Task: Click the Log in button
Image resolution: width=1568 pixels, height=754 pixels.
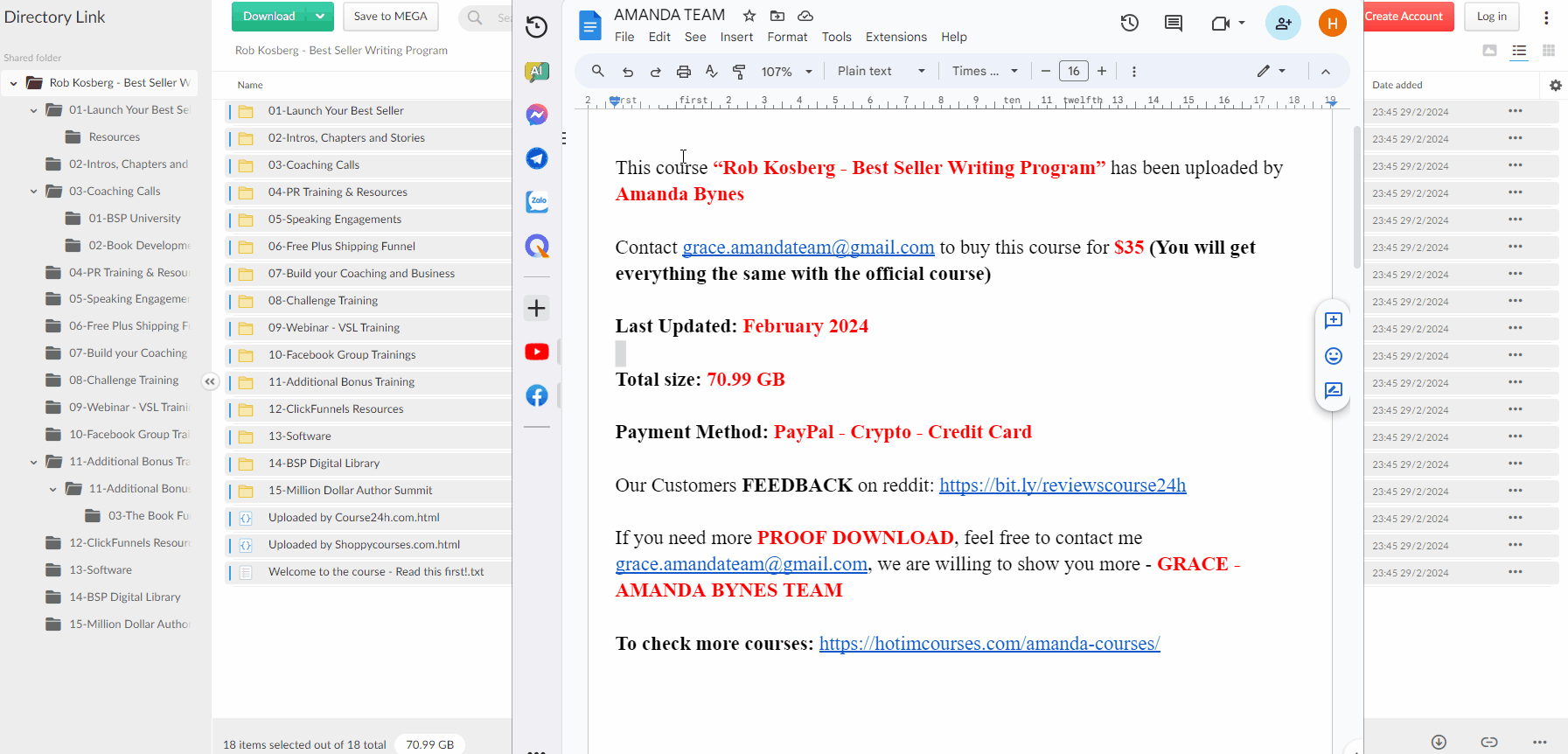Action: pos(1492,17)
